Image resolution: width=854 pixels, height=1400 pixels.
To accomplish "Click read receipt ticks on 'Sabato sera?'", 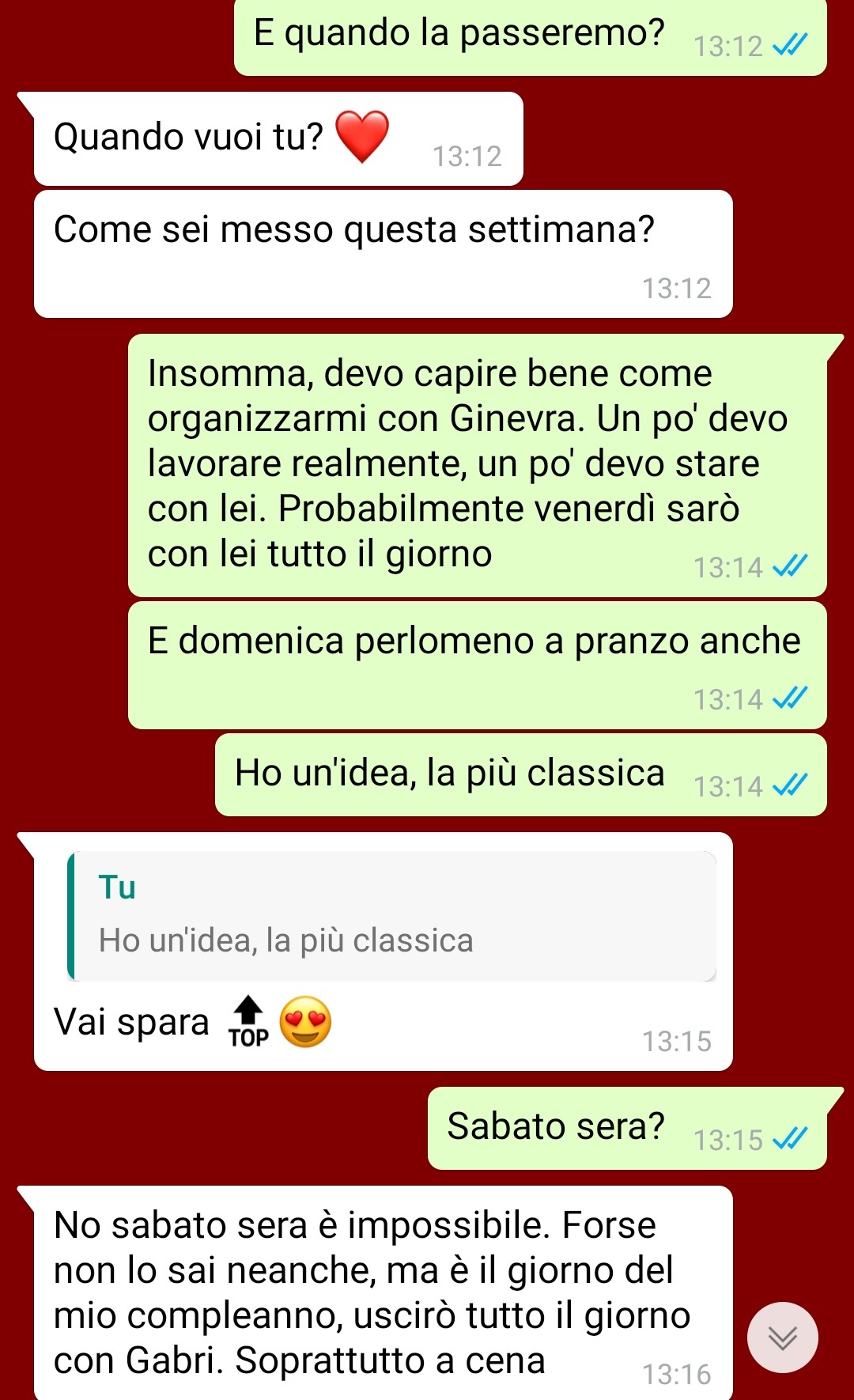I will click(x=790, y=1138).
